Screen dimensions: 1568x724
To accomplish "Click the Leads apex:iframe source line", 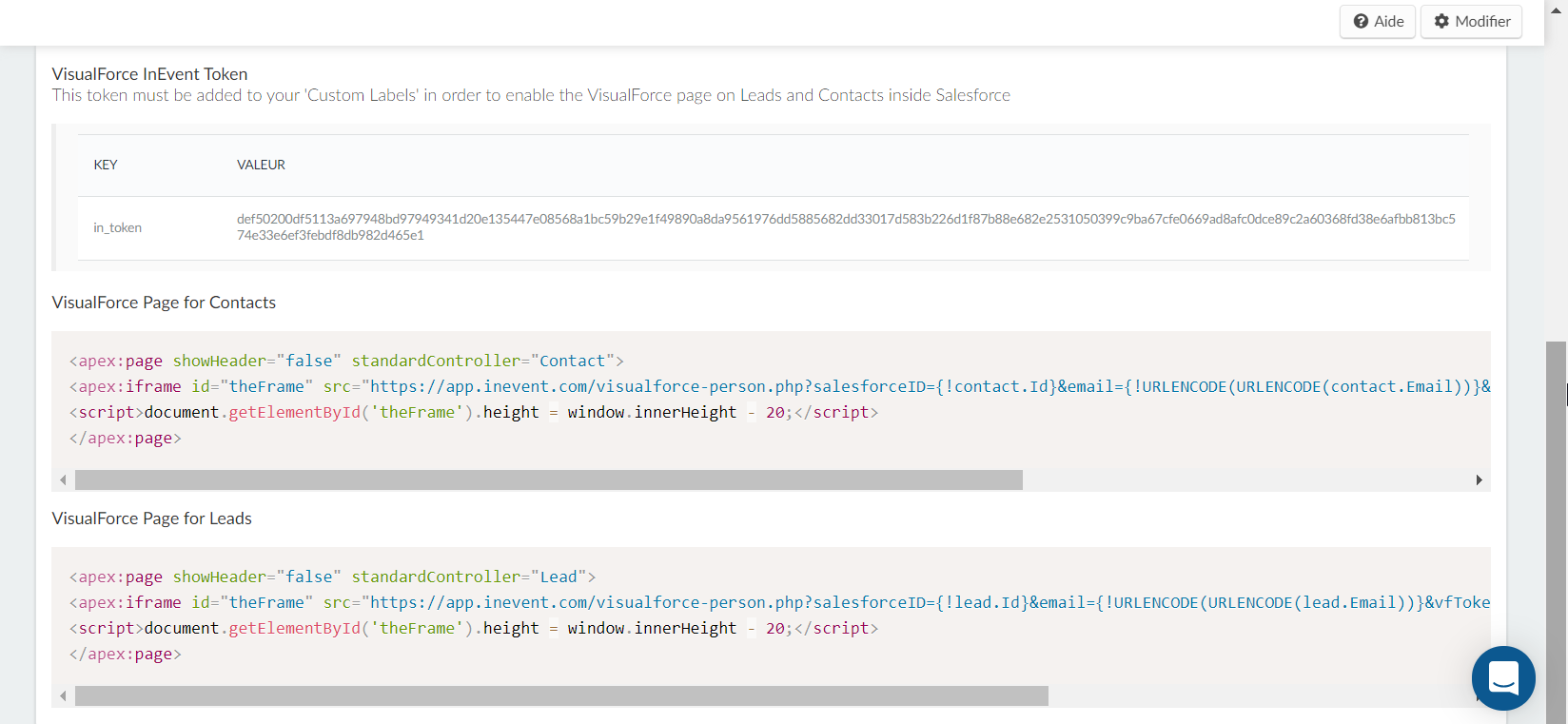I will [x=779, y=602].
